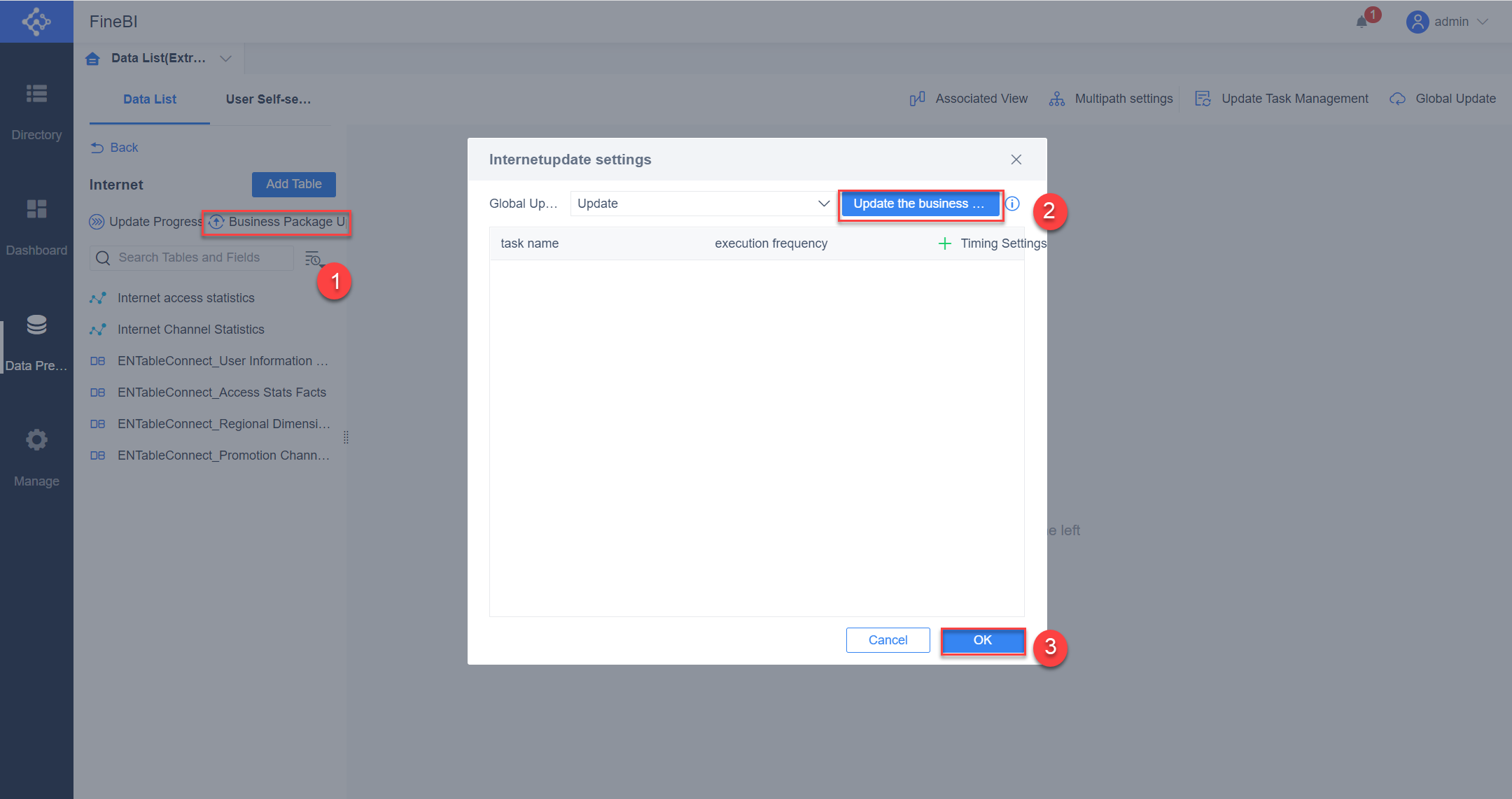The height and width of the screenshot is (799, 1512).
Task: Click the Back link
Action: point(115,148)
